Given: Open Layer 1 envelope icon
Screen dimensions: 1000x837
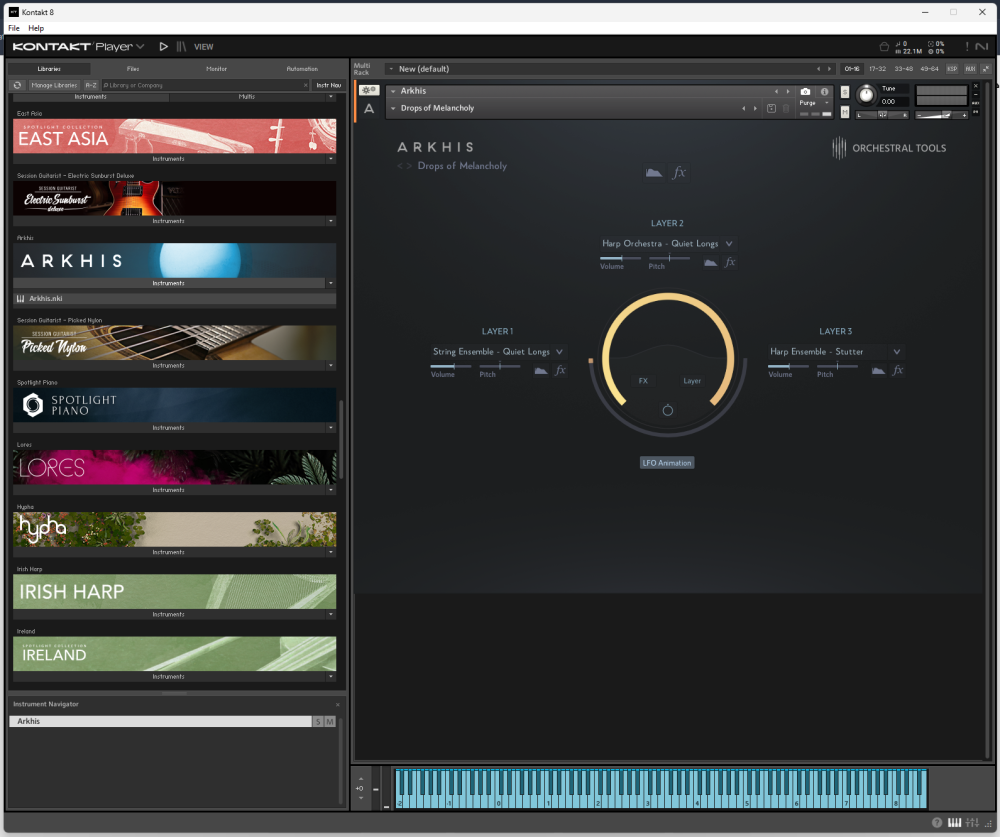Looking at the screenshot, I should coord(541,371).
